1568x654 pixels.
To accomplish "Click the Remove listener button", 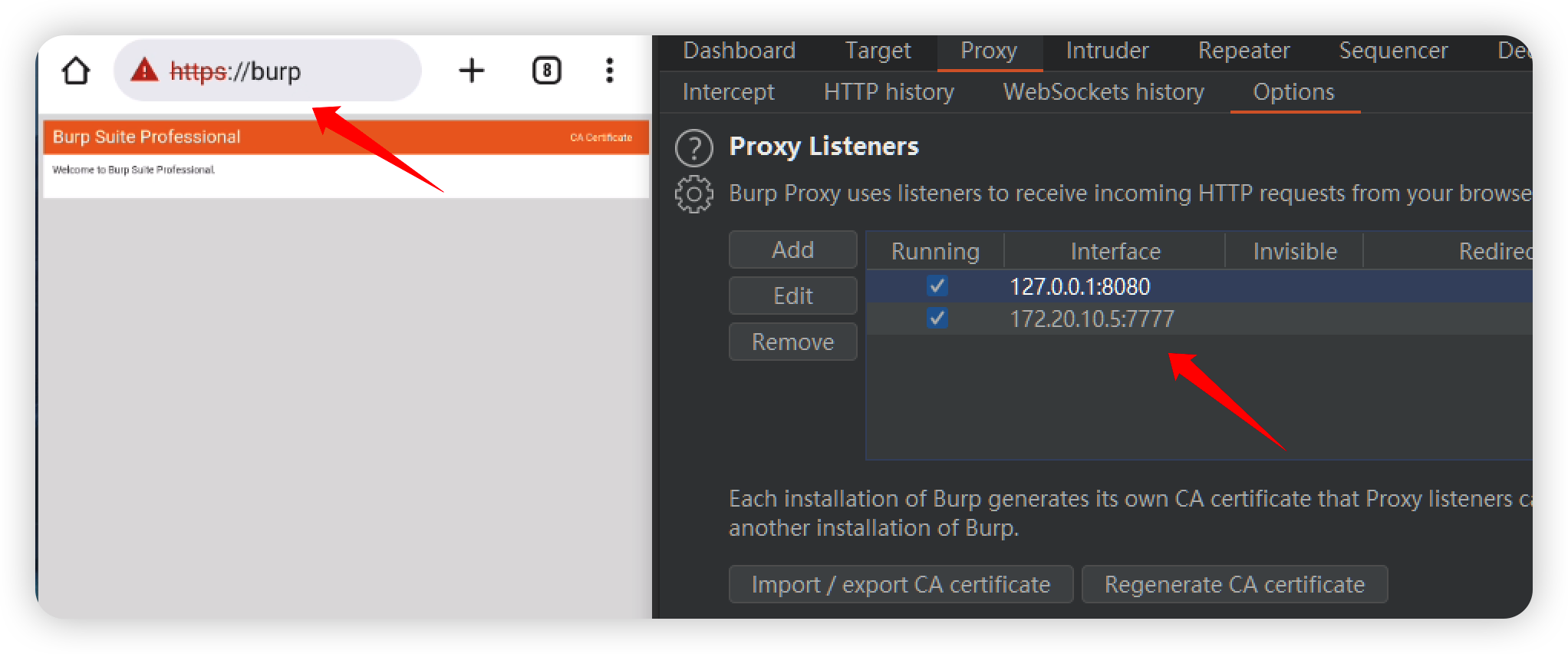I will [792, 342].
